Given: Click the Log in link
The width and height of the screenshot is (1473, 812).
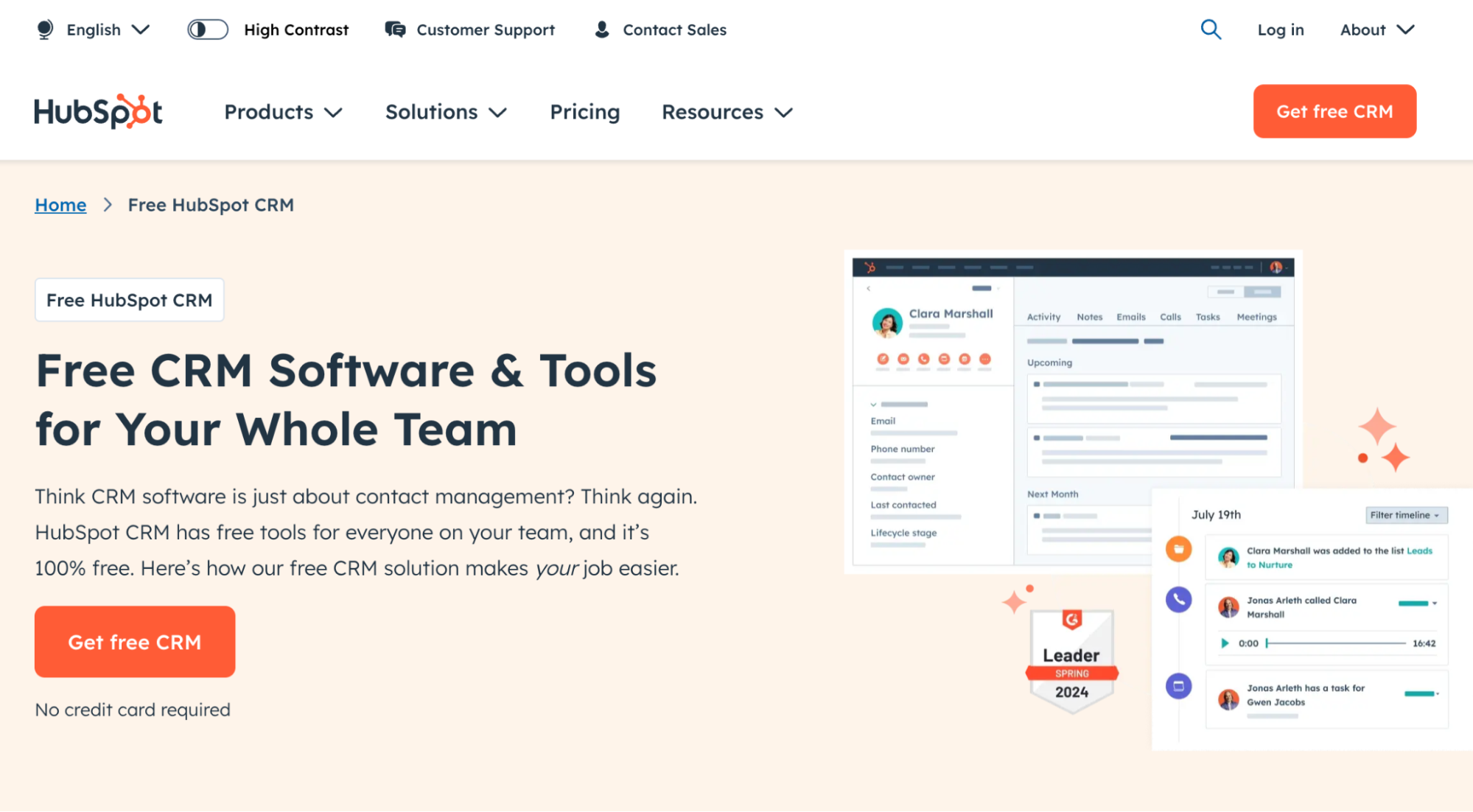Looking at the screenshot, I should pos(1280,29).
